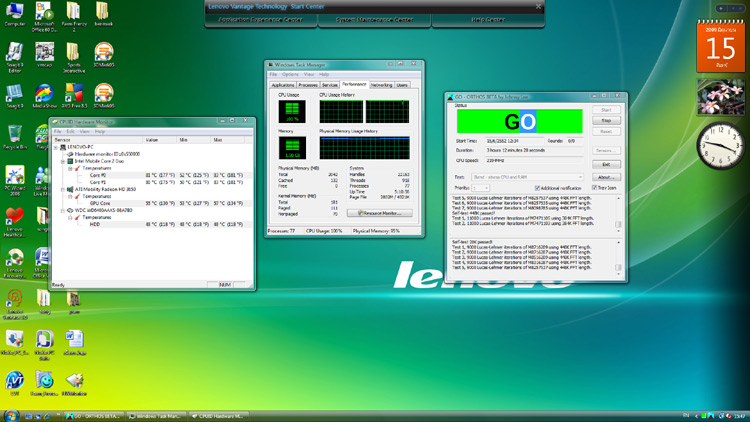Open the benmark folder on desktop
The image size is (750, 422).
tap(103, 14)
